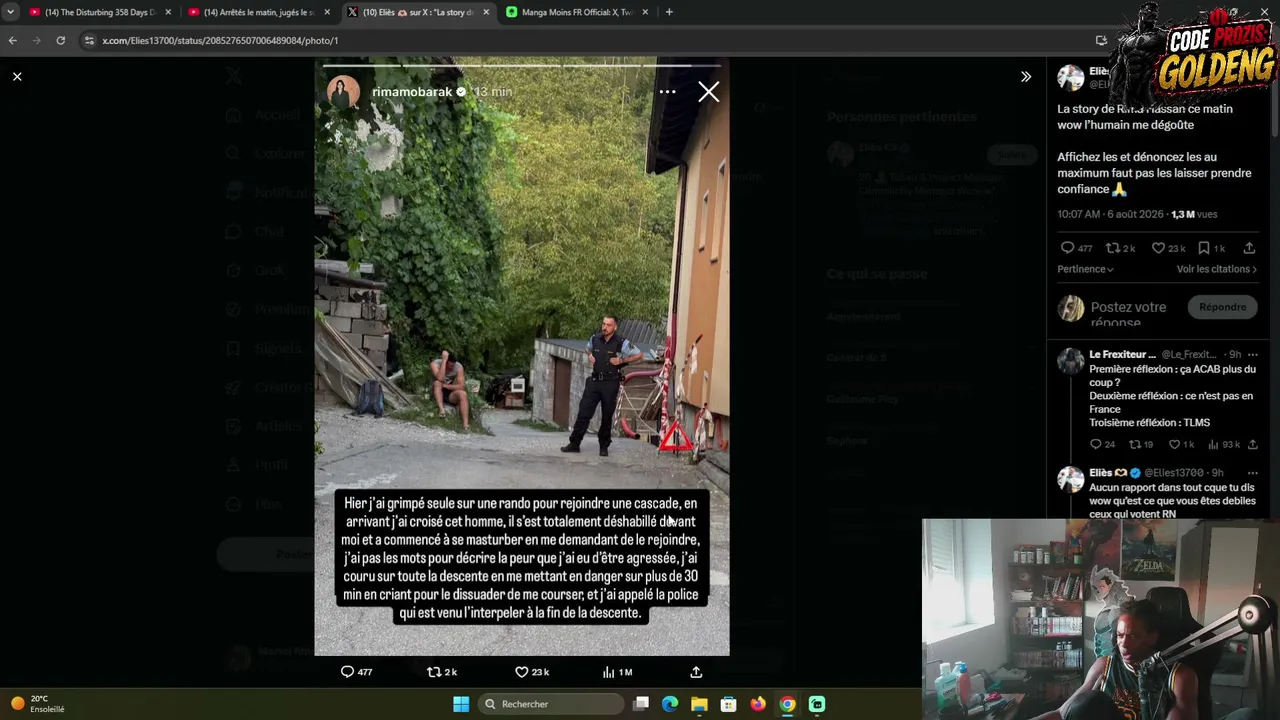Screen dimensions: 1280x720
Task: Go back to the previous page
Action: coord(12,40)
